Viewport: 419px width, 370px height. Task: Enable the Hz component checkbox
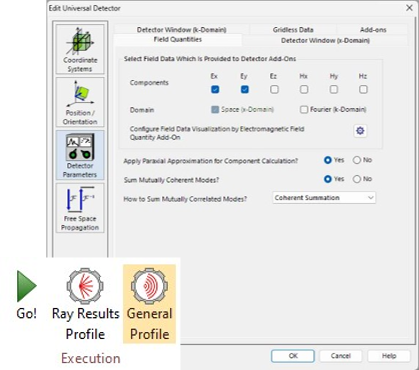363,89
